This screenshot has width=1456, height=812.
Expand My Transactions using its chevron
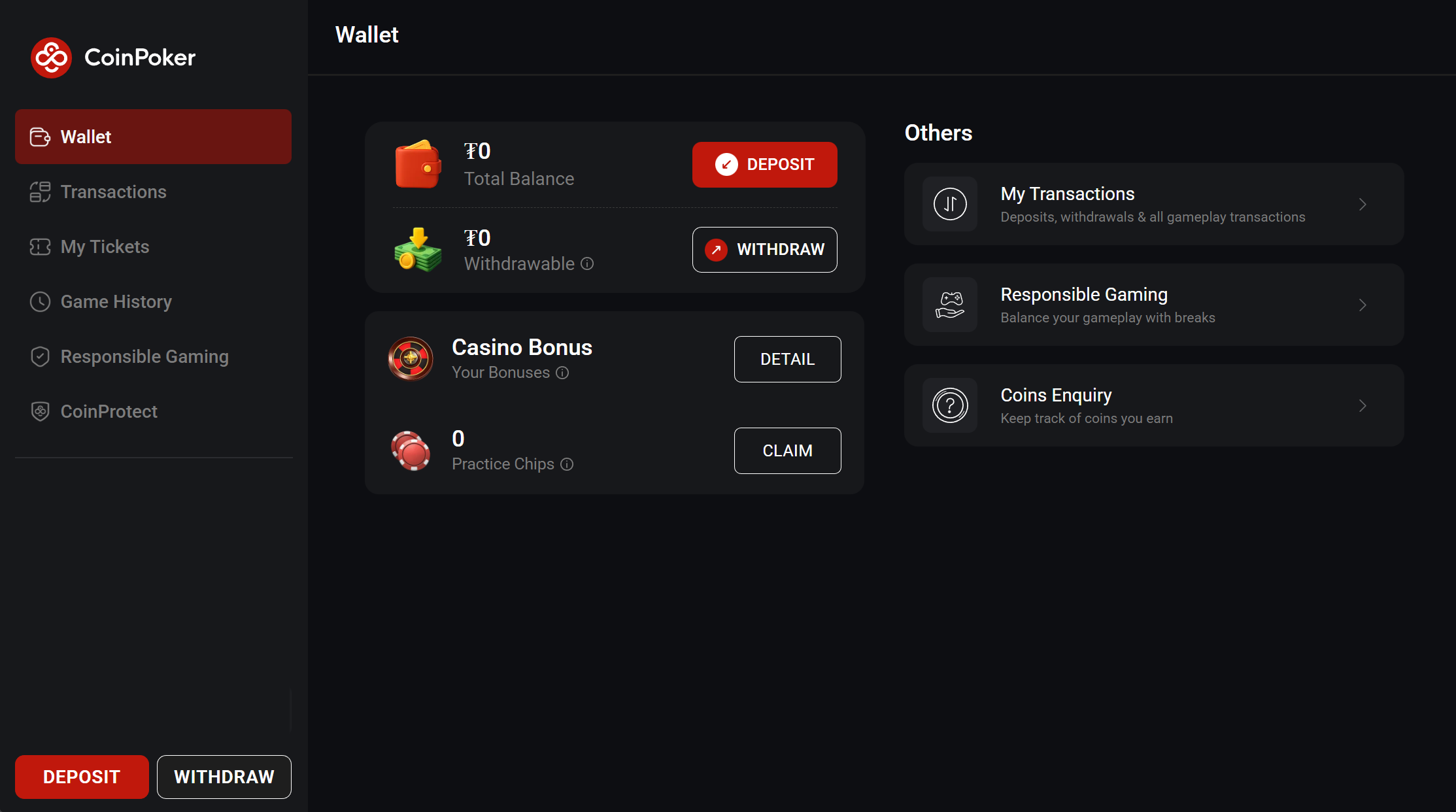1363,204
